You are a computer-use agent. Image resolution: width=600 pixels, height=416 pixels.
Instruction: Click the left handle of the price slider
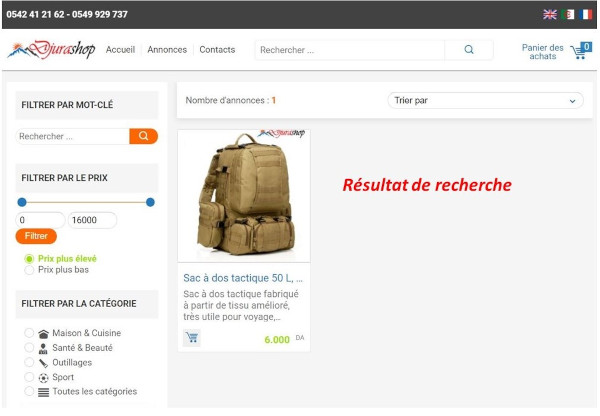[22, 202]
